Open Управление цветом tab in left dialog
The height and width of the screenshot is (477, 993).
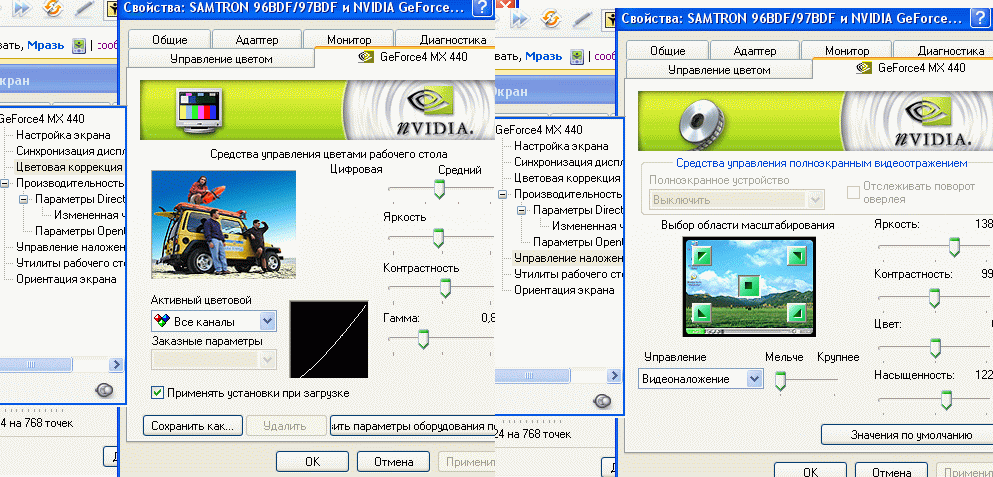click(x=221, y=59)
